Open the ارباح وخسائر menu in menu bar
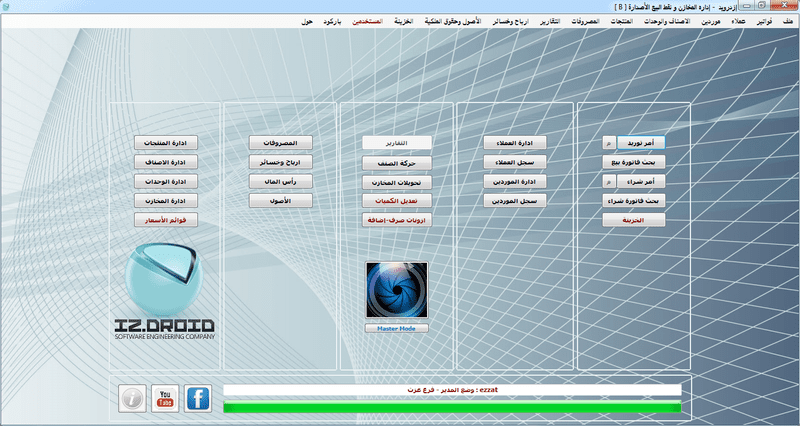 tap(511, 21)
